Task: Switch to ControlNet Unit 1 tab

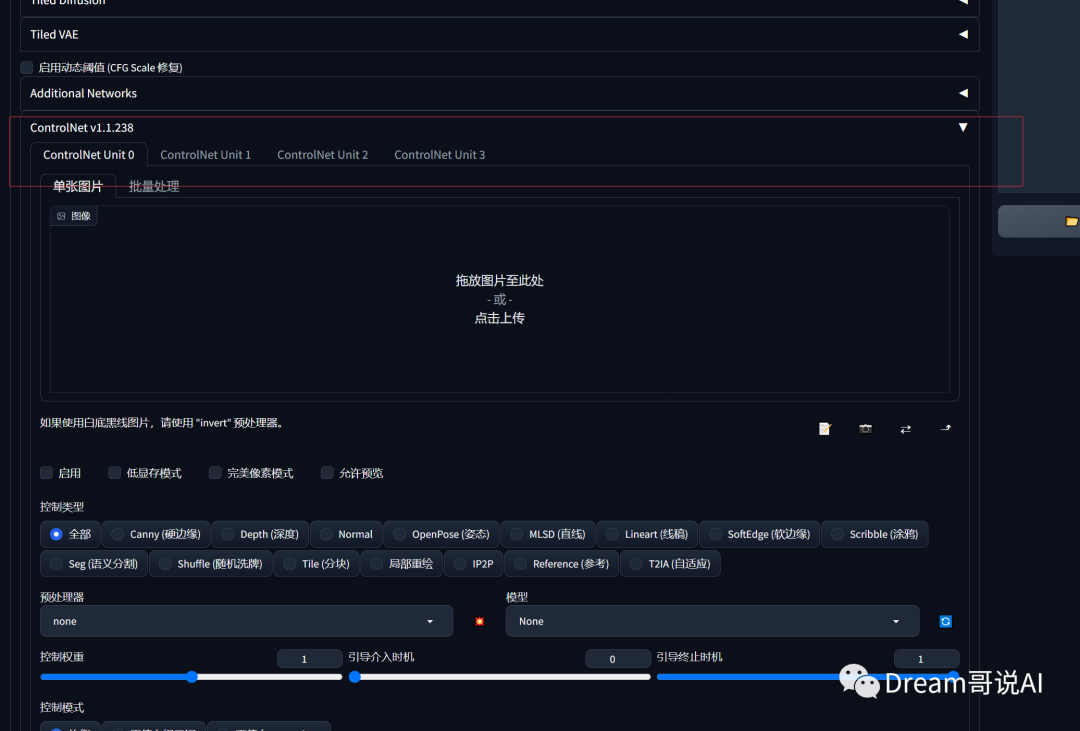Action: click(x=205, y=154)
